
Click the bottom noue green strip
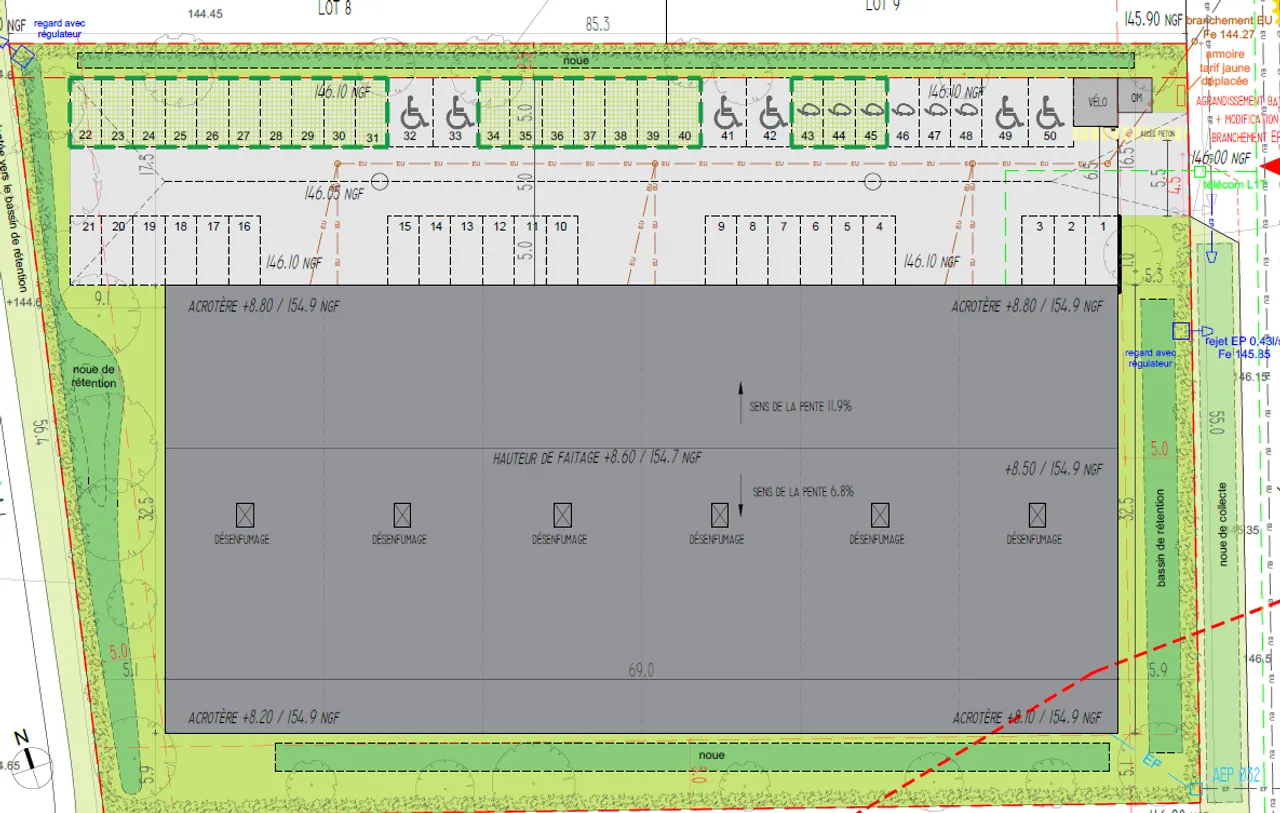coord(692,756)
